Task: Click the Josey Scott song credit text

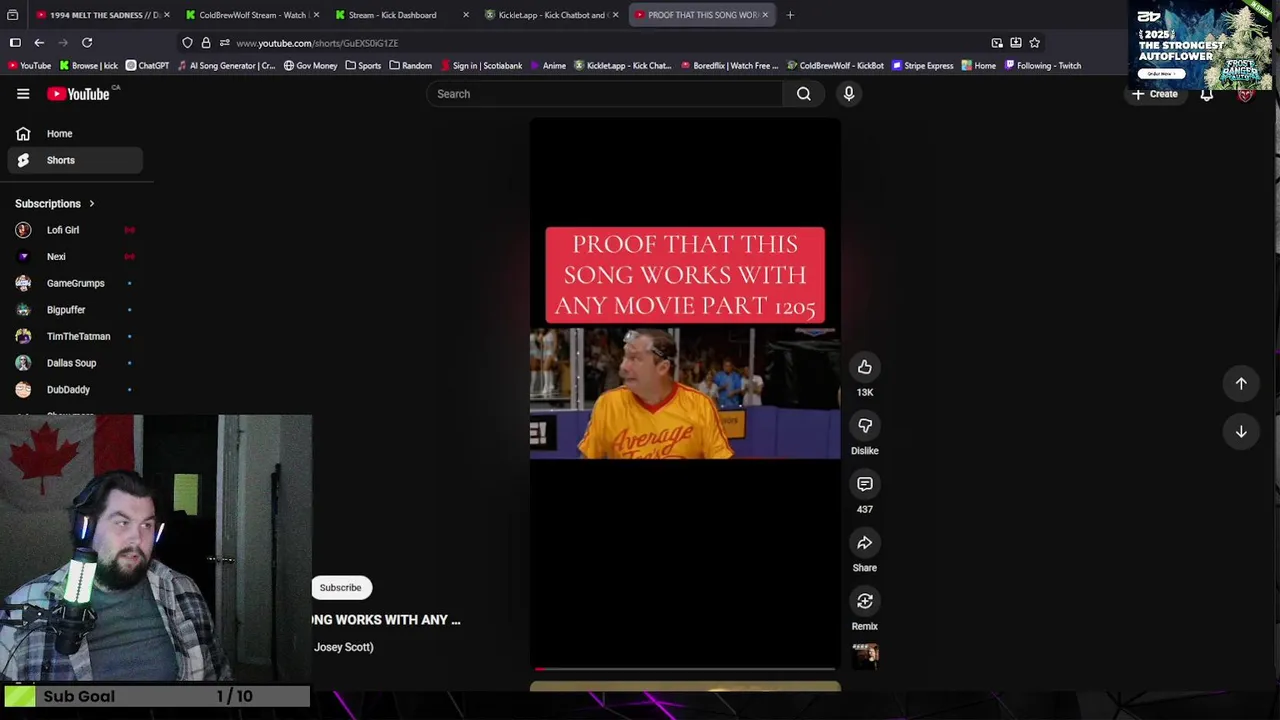Action: 343,647
